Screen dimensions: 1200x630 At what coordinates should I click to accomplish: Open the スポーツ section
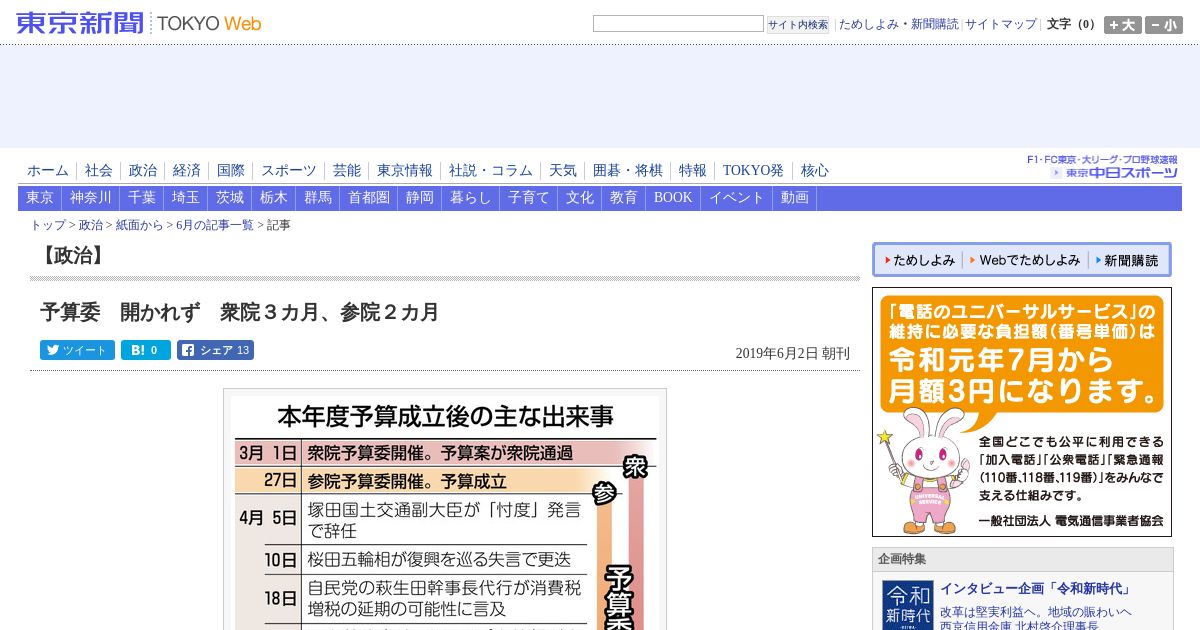tap(289, 171)
